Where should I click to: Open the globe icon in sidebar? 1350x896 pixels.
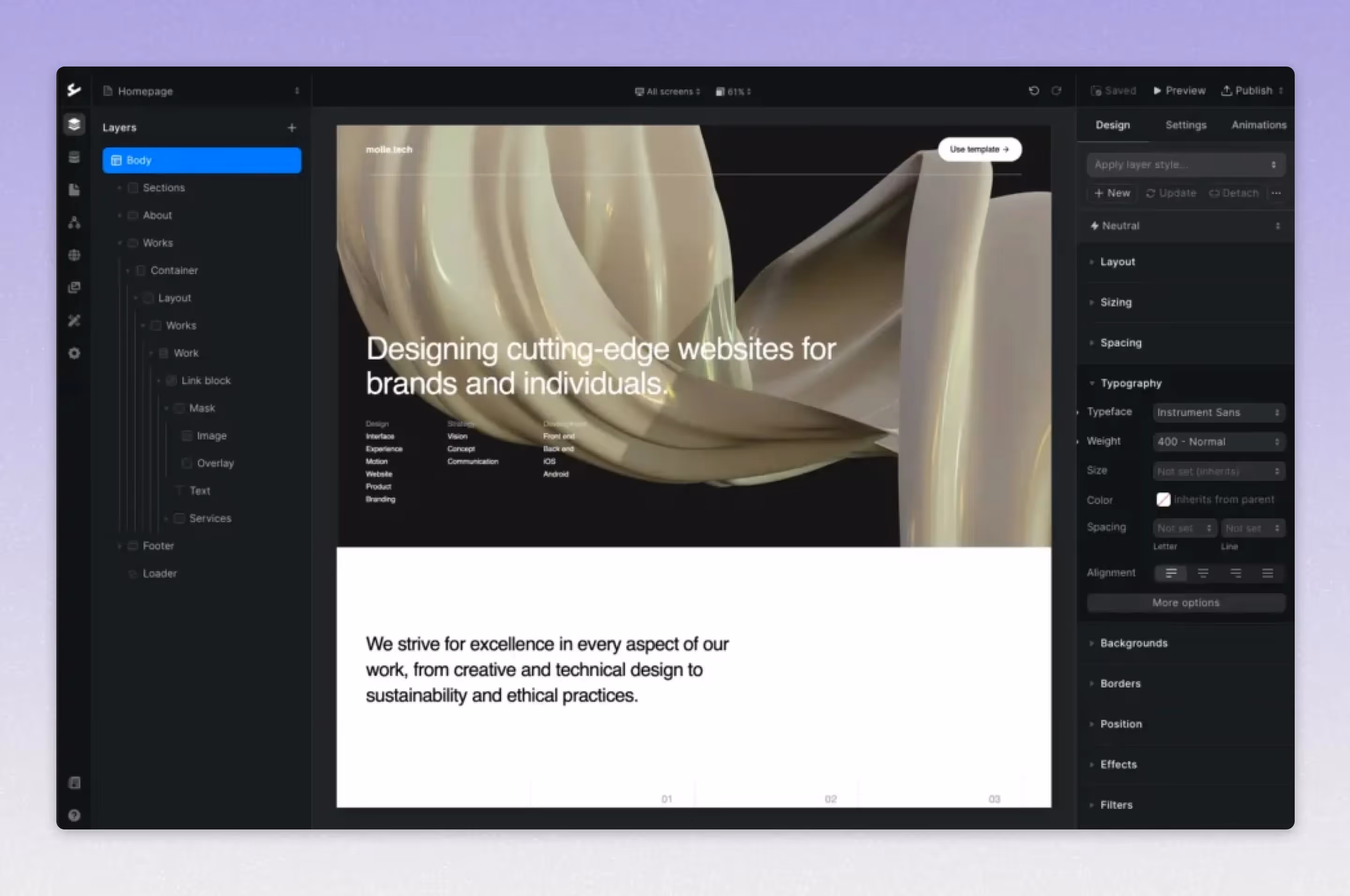click(x=74, y=255)
